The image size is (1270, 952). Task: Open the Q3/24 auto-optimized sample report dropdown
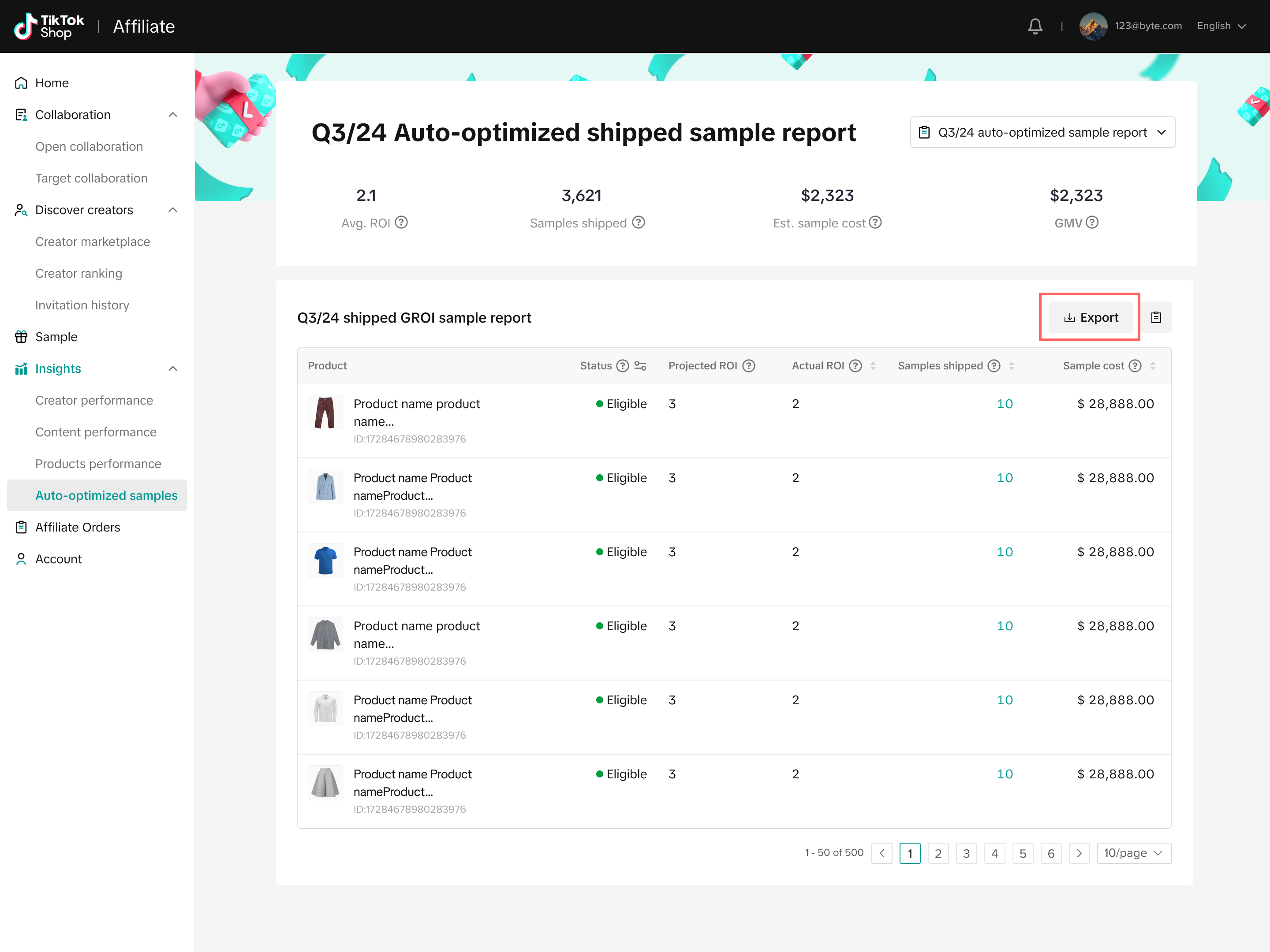coord(1042,133)
